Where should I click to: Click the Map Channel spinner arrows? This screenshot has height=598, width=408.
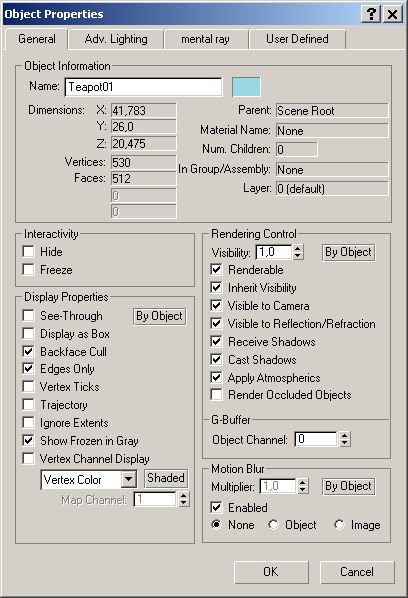184,499
